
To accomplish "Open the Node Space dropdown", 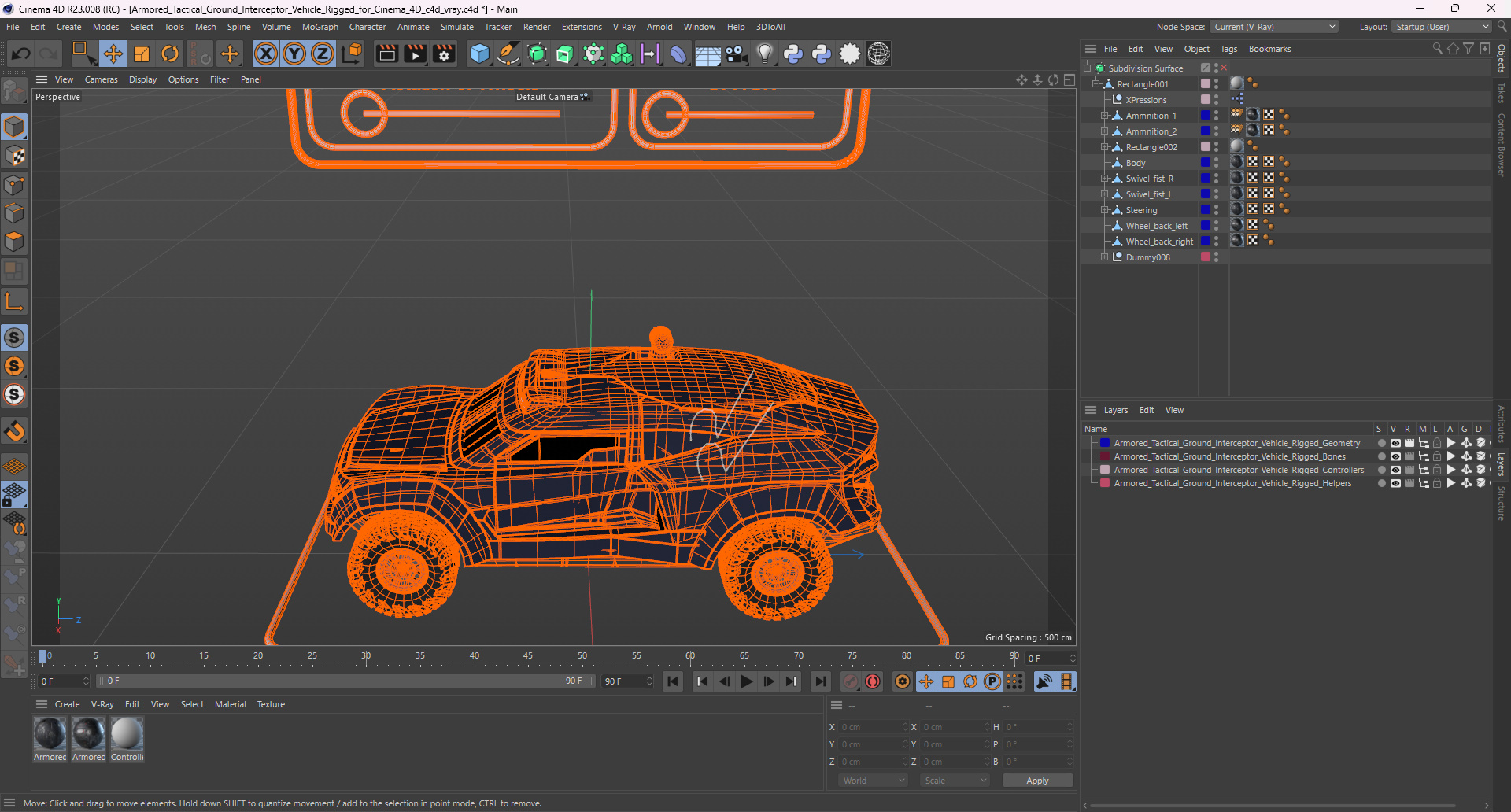I will 1274,27.
